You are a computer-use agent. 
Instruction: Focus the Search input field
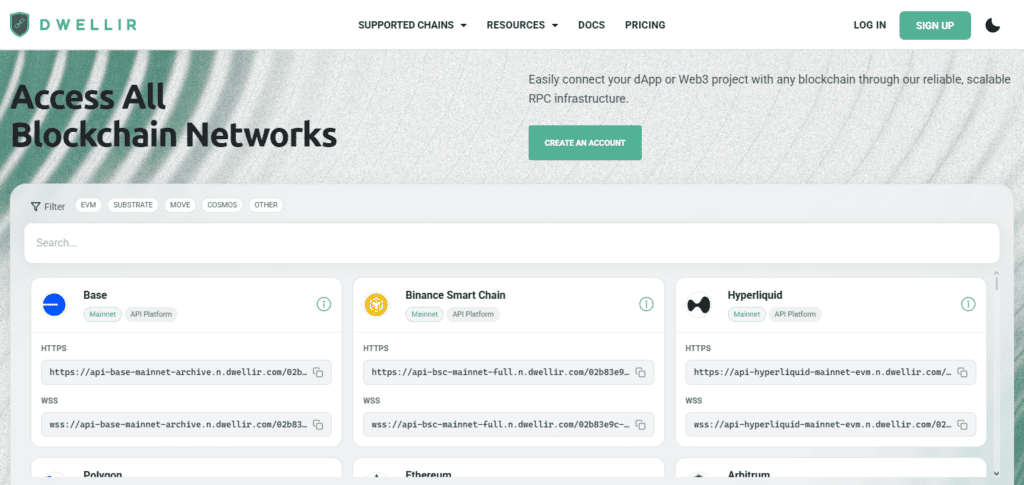pyautogui.click(x=511, y=243)
